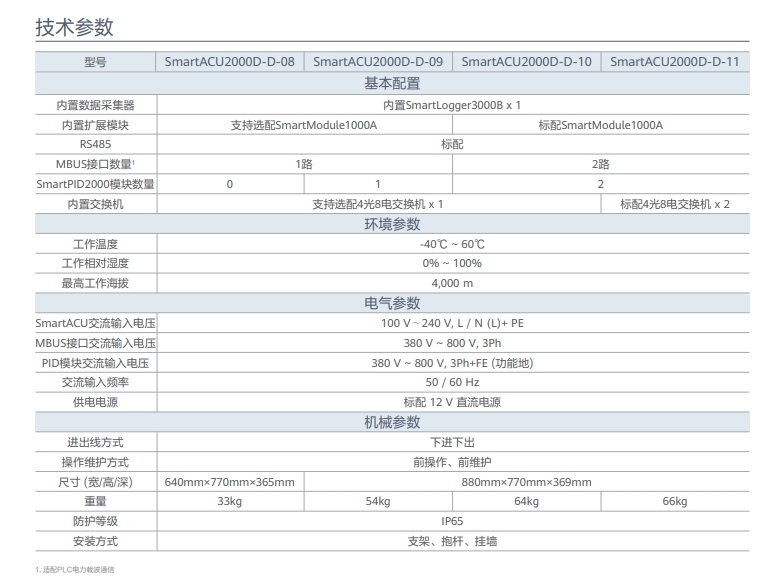Click the PLC footnote text below the table

76,569
